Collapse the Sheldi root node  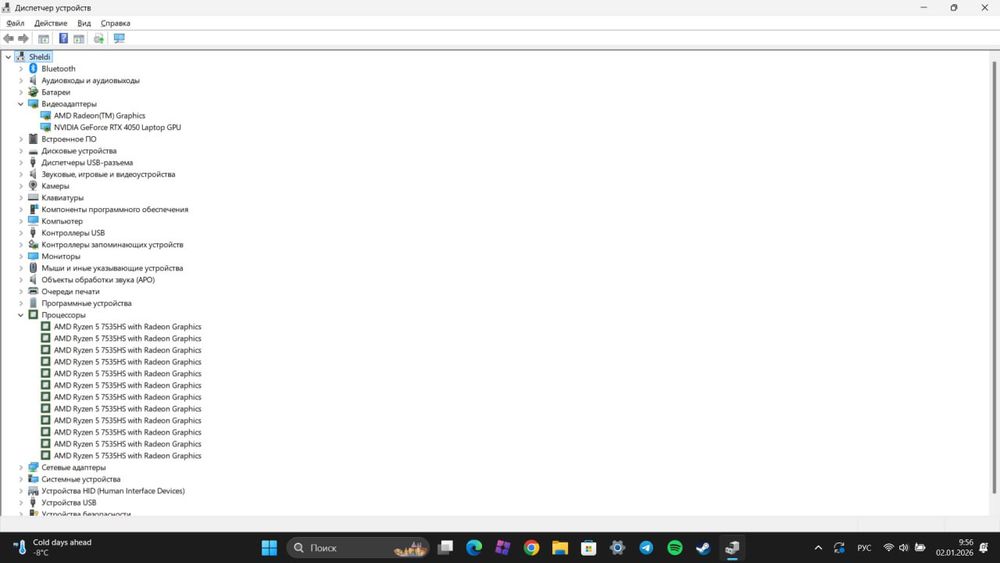tap(8, 57)
